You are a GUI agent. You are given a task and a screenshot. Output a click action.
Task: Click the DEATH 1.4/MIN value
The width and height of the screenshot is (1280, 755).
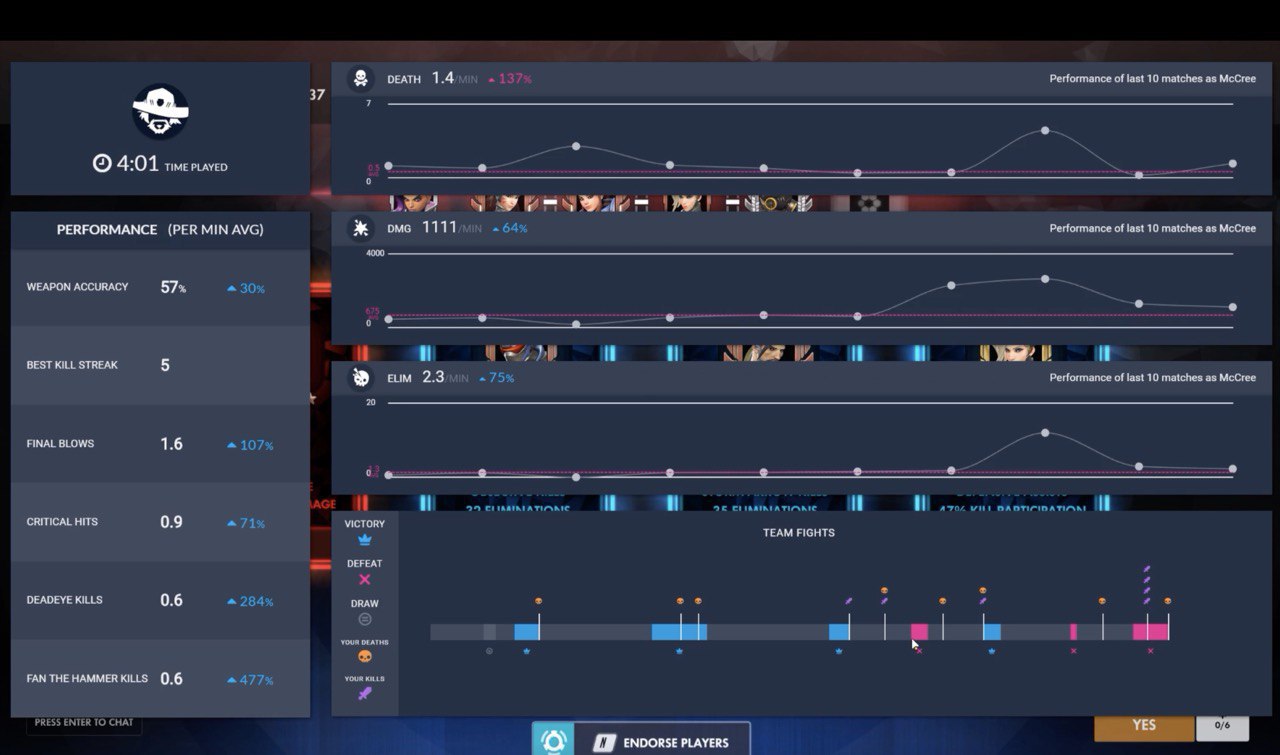coord(456,78)
